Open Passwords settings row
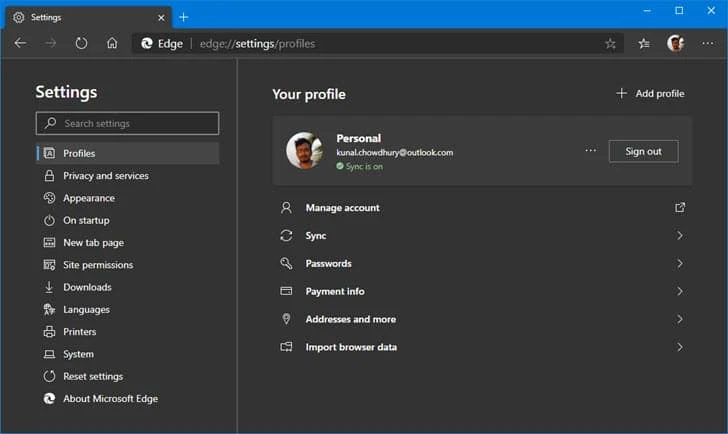The width and height of the screenshot is (728, 434). (482, 263)
